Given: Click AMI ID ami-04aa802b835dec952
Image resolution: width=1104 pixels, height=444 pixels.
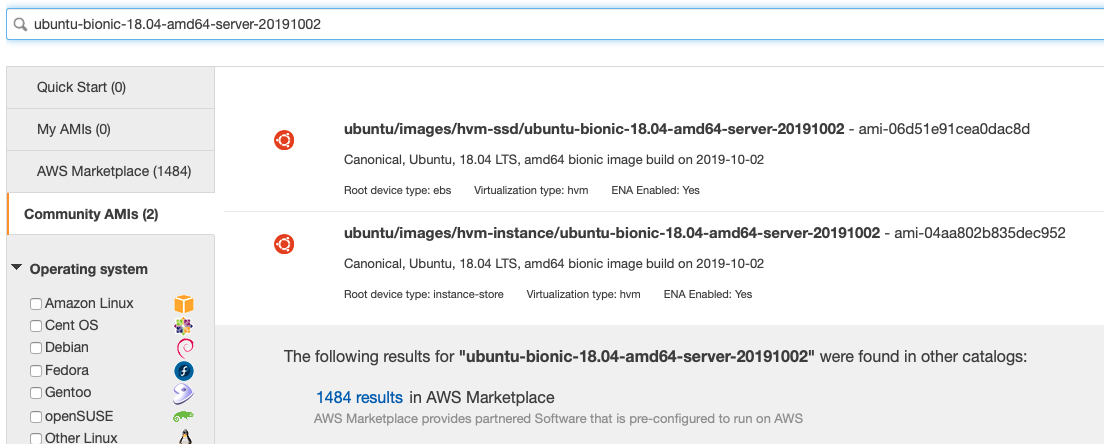Looking at the screenshot, I should click(x=980, y=233).
